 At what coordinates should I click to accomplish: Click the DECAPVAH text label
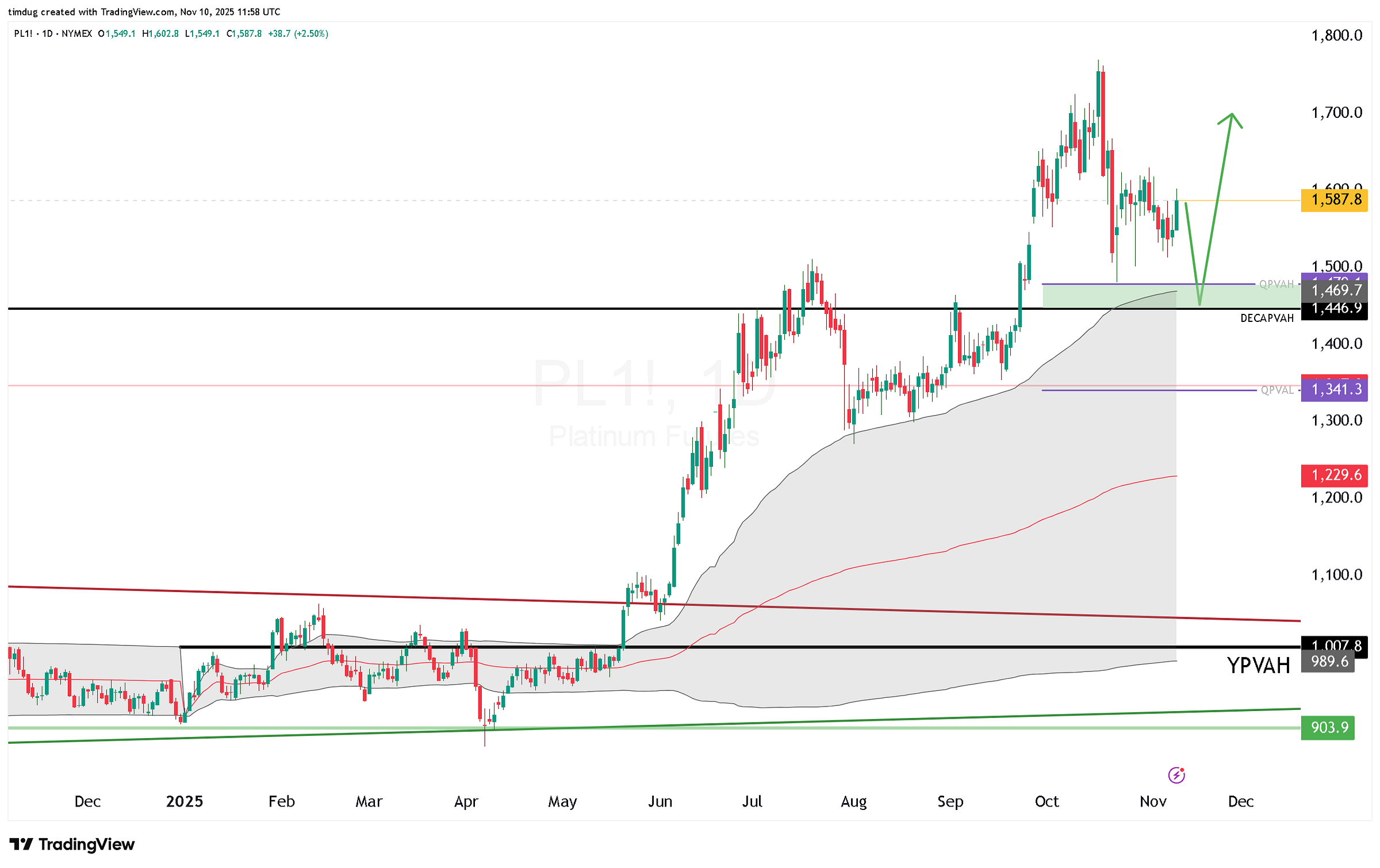click(x=1267, y=318)
